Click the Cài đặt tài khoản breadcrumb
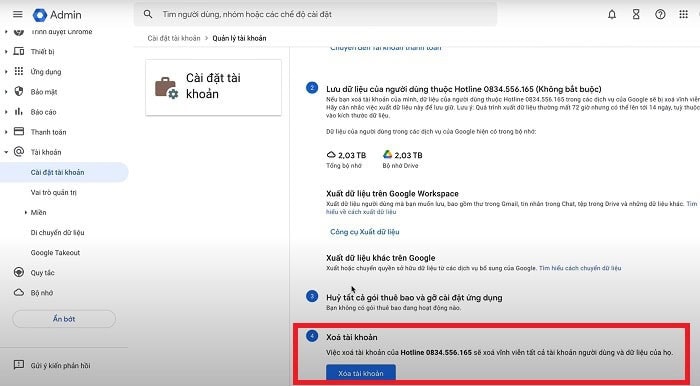700x386 pixels. pos(174,38)
